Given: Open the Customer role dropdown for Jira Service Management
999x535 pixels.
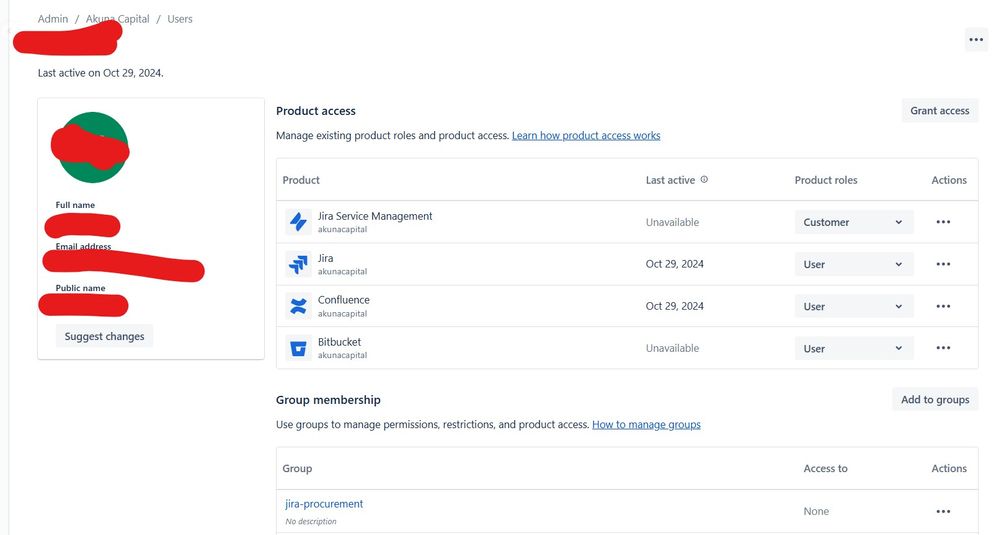Looking at the screenshot, I should pos(854,222).
